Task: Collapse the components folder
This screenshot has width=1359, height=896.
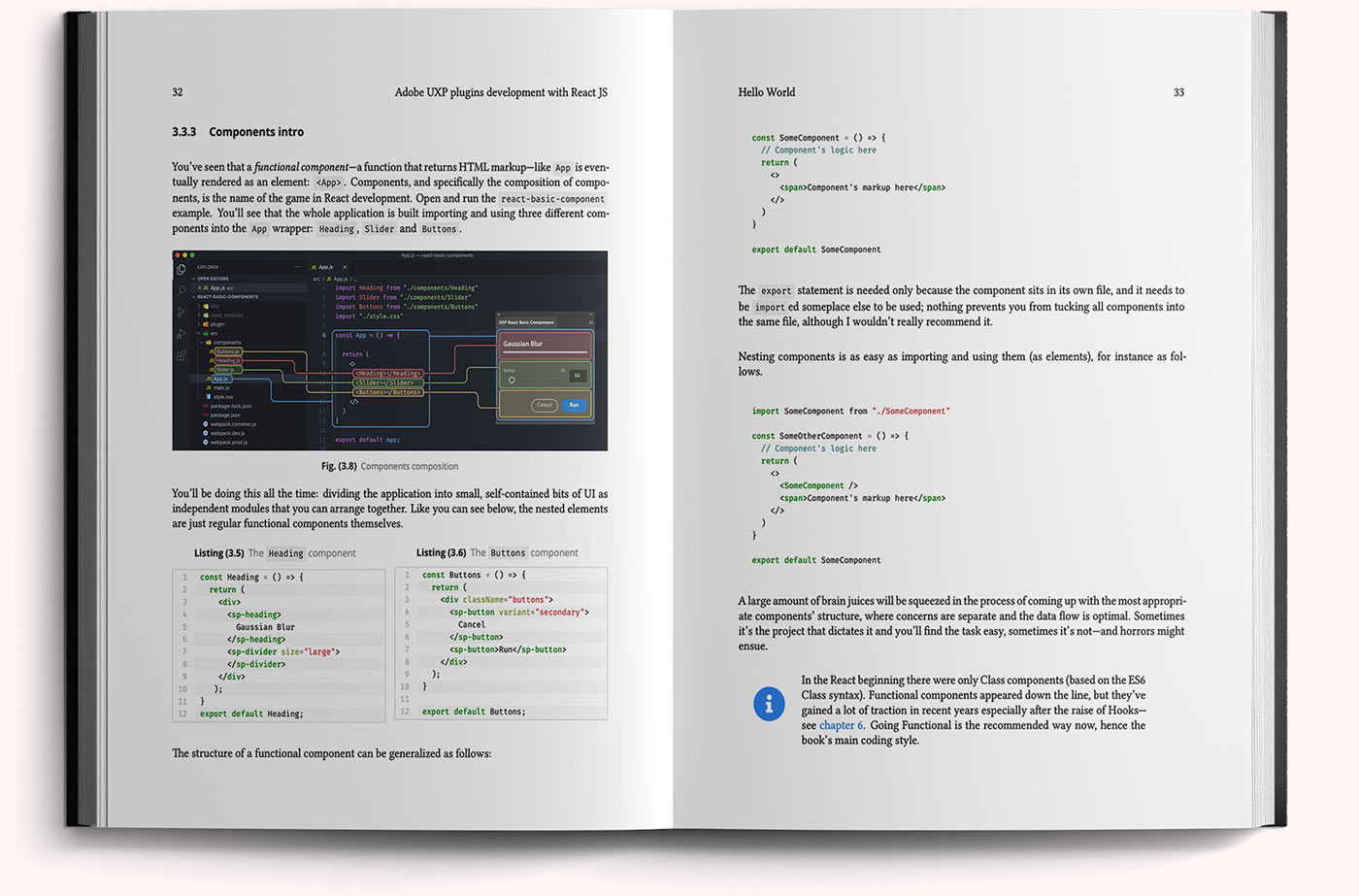Action: [204, 343]
